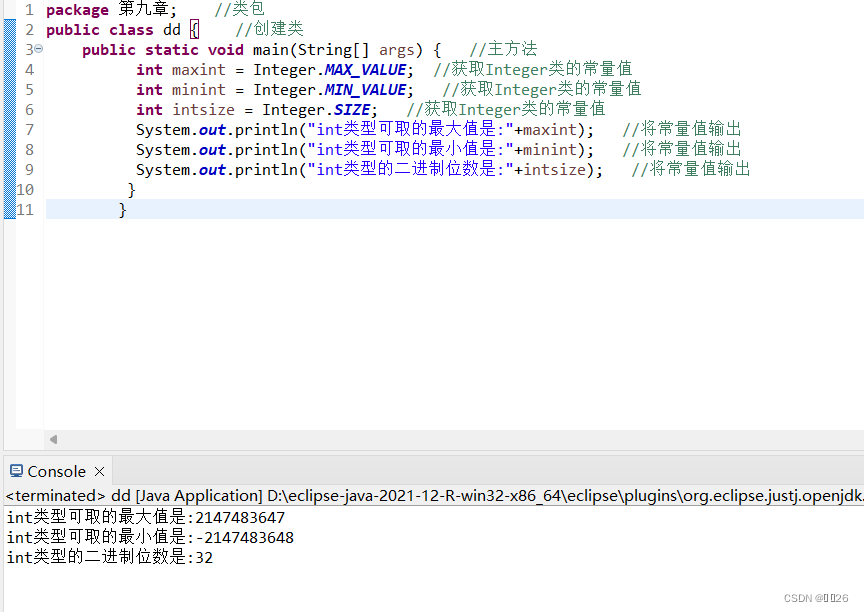The width and height of the screenshot is (864, 612).
Task: Collapse the main method fold marker on line 3
Action: (39, 49)
